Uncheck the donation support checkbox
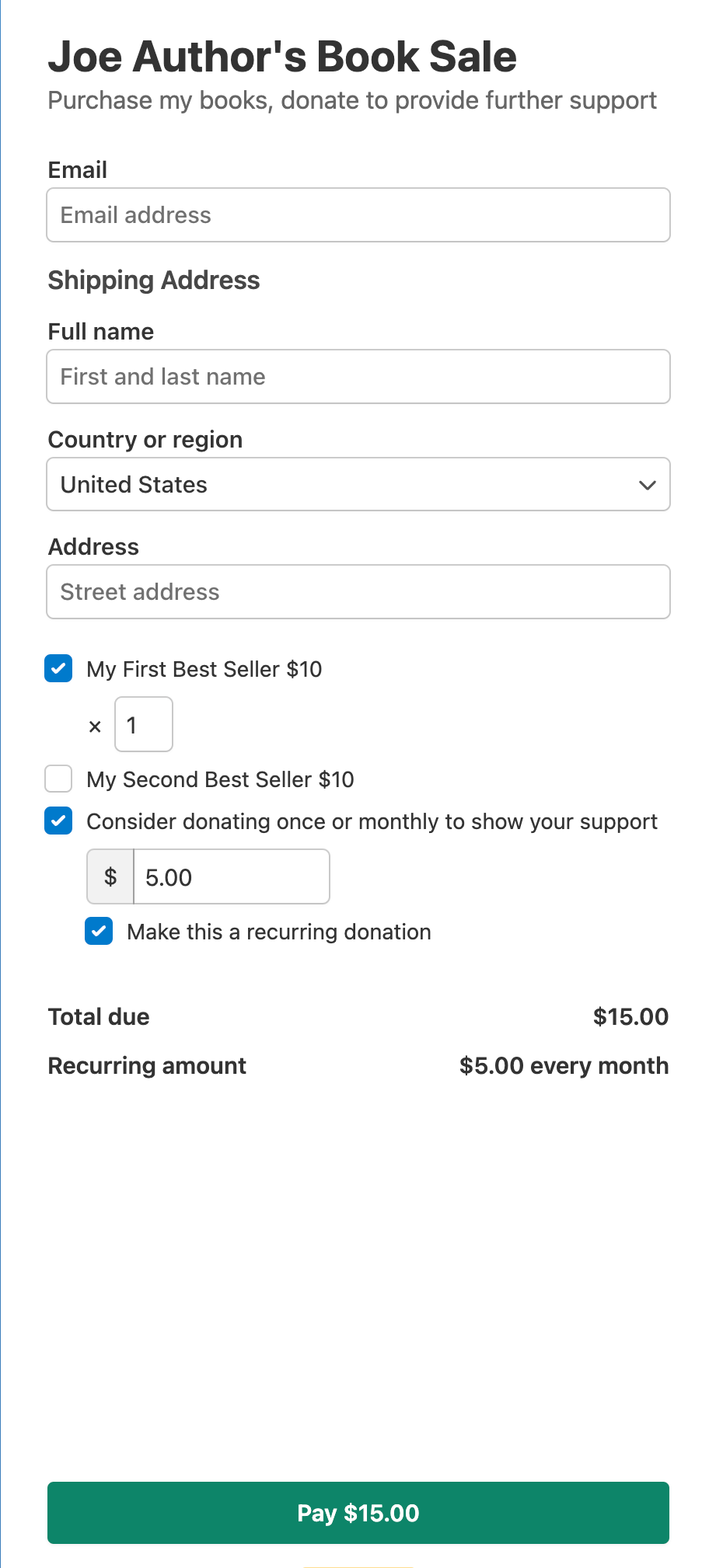716x1568 pixels. pyautogui.click(x=59, y=821)
